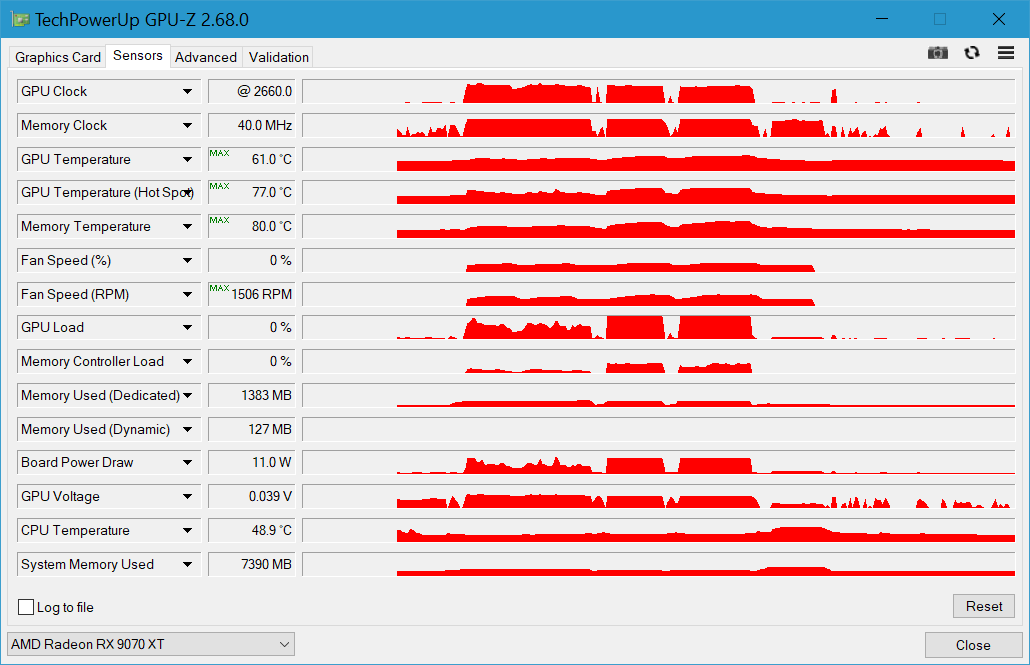Screen dimensions: 1030x665
Task: Click the System Memory value 7390 MB
Action: click(252, 564)
